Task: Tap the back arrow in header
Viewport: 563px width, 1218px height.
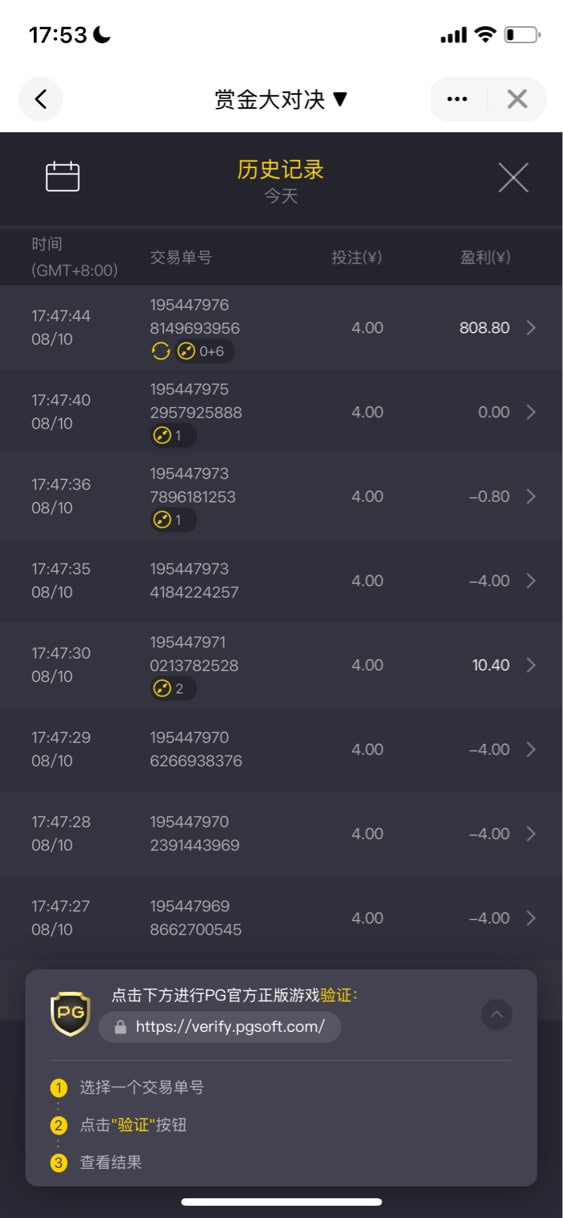Action: (41, 99)
